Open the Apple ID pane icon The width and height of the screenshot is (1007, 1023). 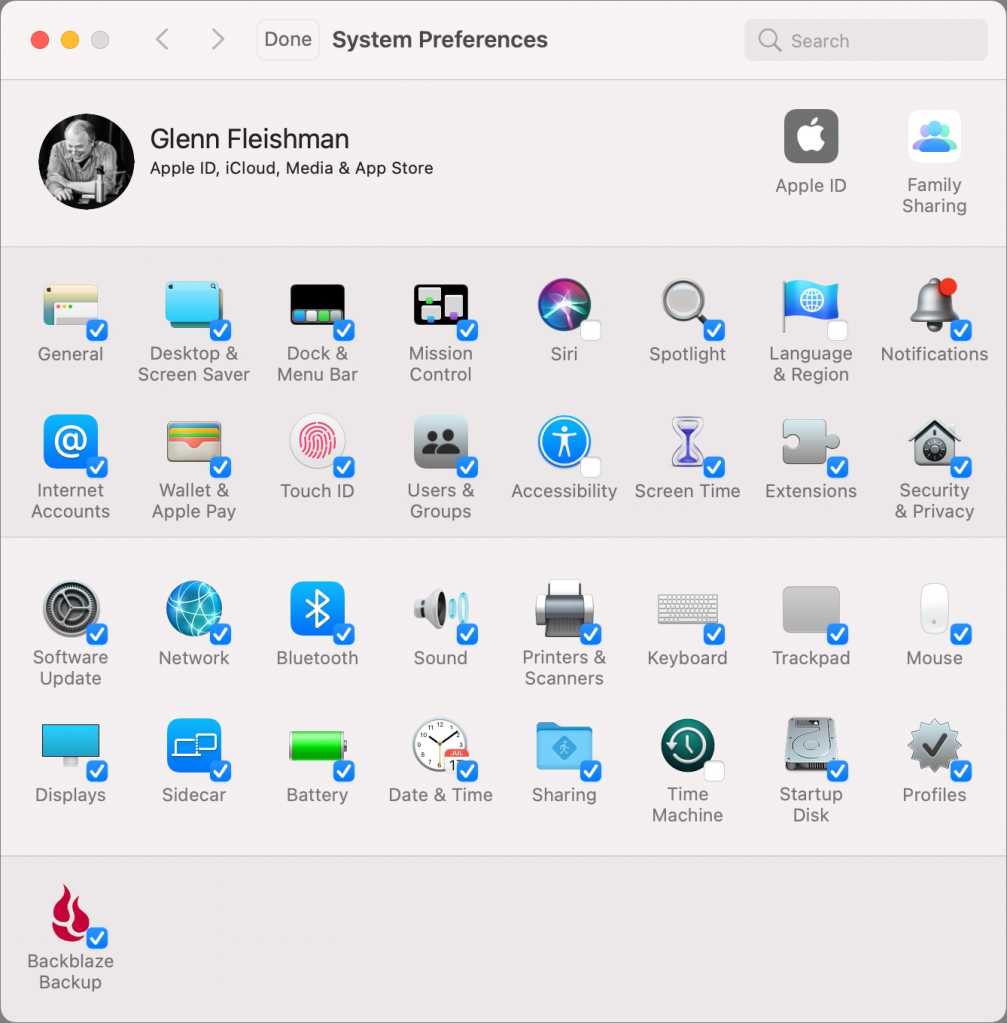(x=811, y=136)
